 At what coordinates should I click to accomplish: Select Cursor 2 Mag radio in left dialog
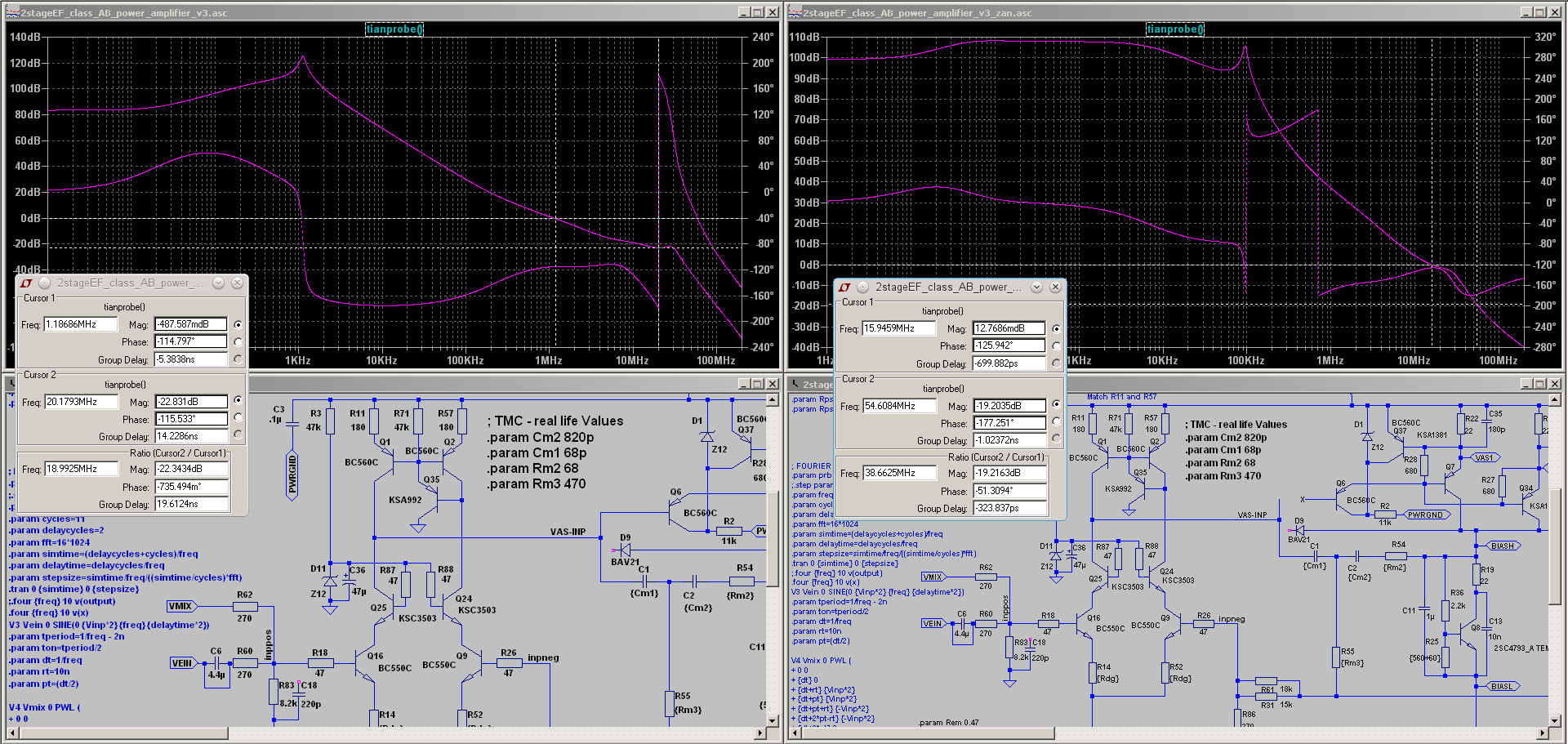(238, 400)
